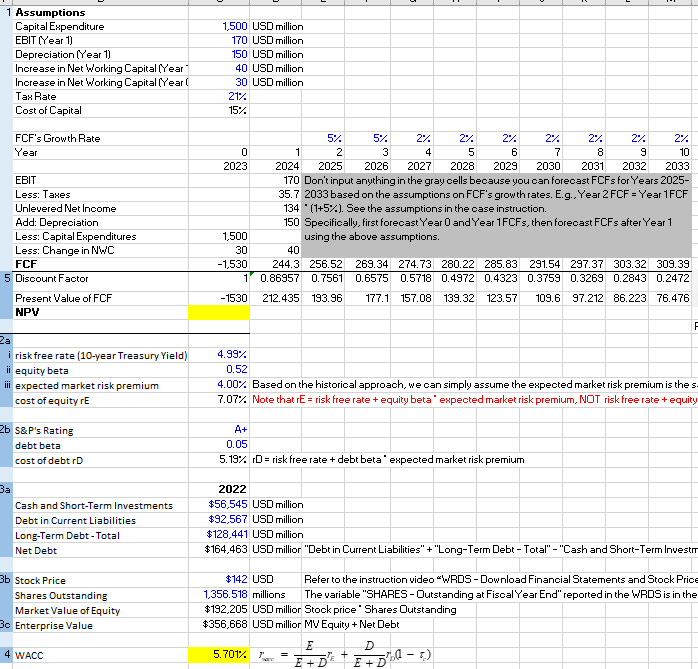Select Less: Capital Expenditures value 1,500
Viewport: 698px width, 669px height.
tap(235, 236)
